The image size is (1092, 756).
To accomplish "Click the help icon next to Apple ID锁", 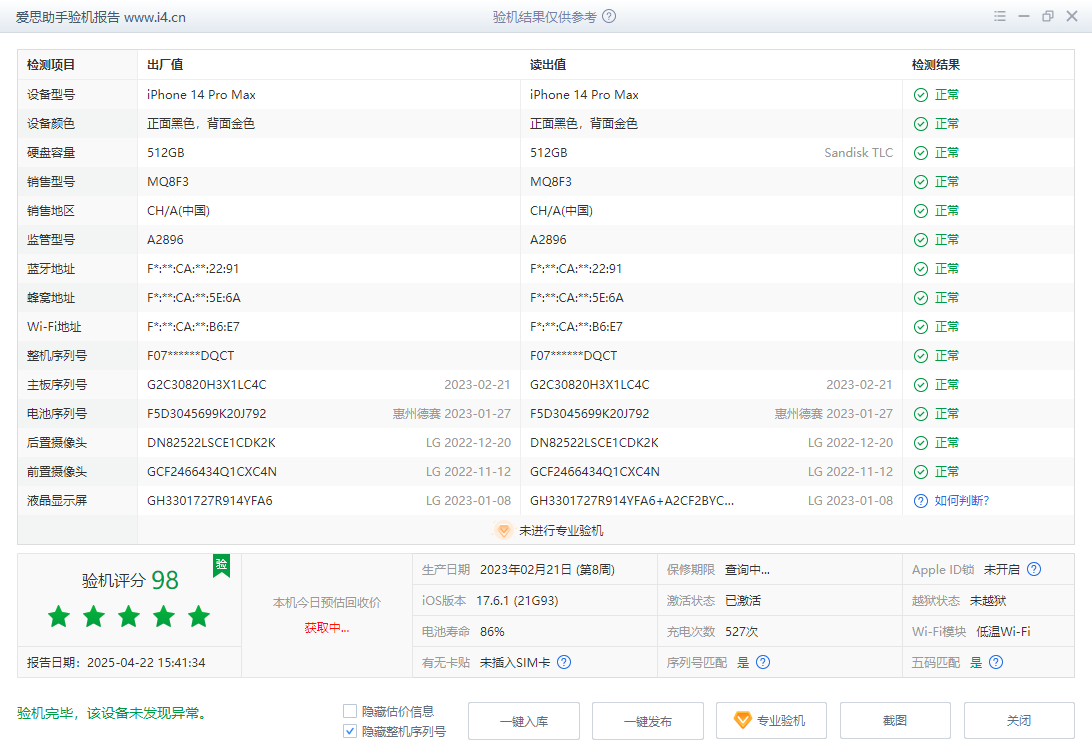I will (x=1034, y=569).
